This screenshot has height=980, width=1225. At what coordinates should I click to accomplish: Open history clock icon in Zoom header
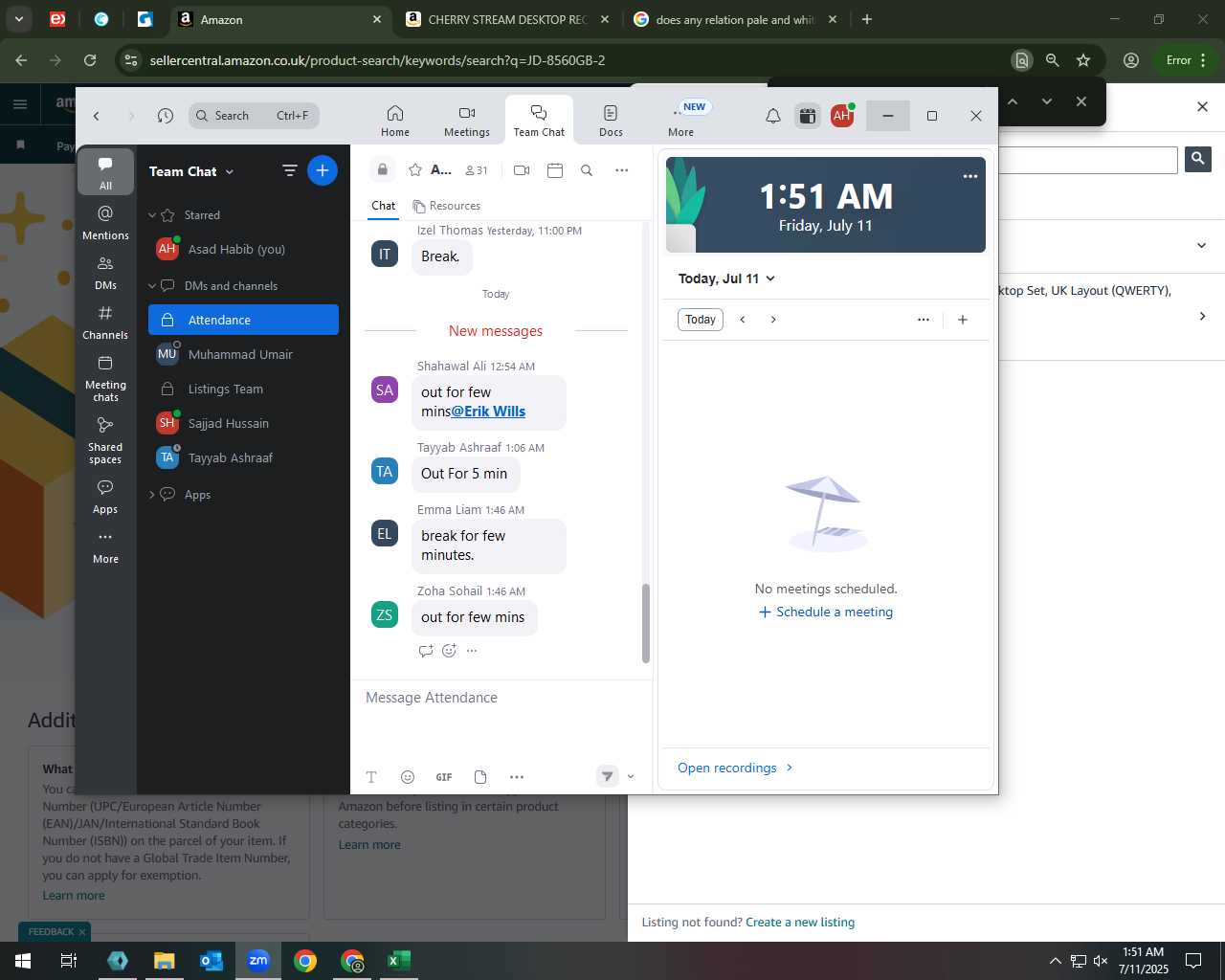pyautogui.click(x=166, y=116)
